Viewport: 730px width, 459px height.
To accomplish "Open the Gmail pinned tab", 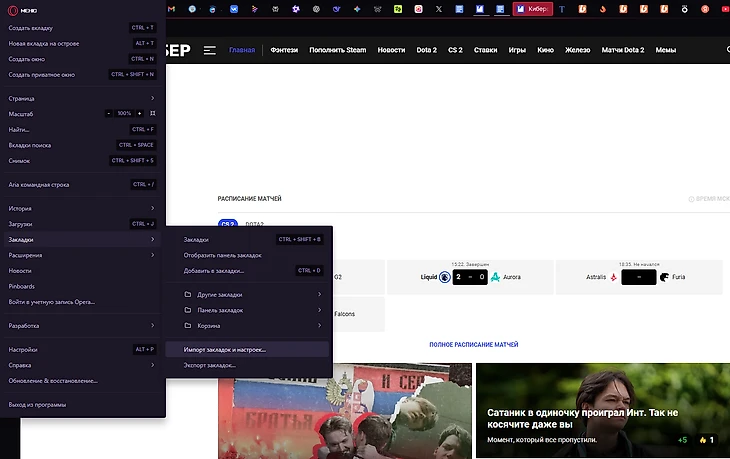I will coord(171,9).
